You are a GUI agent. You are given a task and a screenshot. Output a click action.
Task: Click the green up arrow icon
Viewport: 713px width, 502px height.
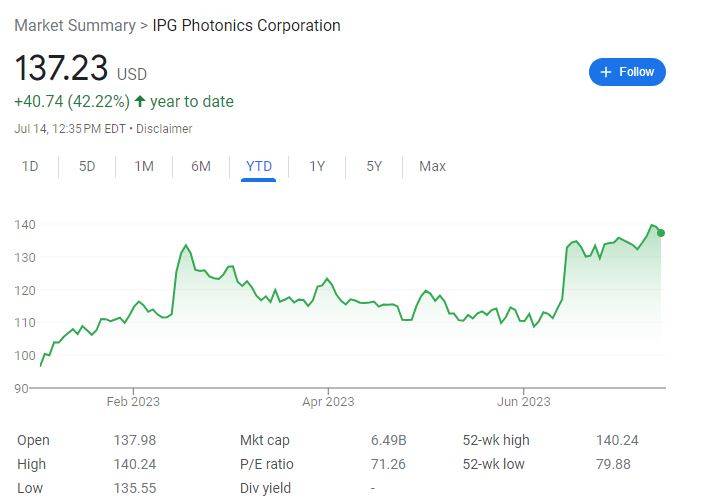140,101
